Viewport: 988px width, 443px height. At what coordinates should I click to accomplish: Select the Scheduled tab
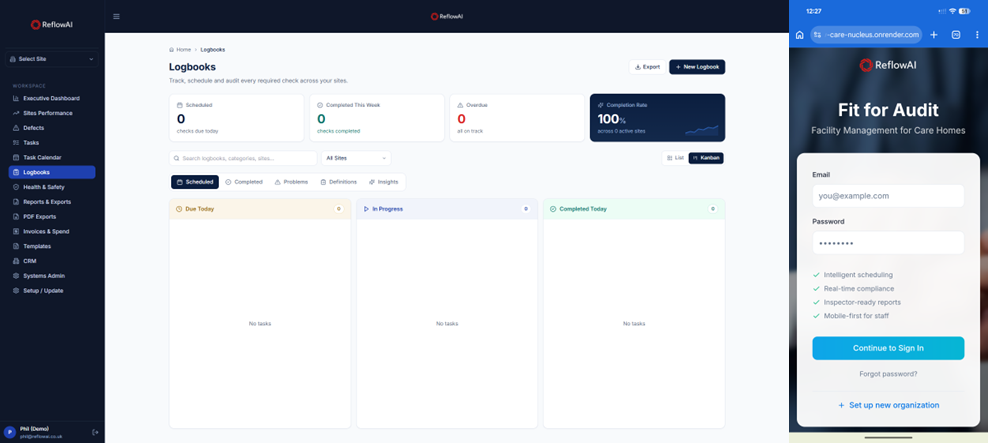[195, 182]
